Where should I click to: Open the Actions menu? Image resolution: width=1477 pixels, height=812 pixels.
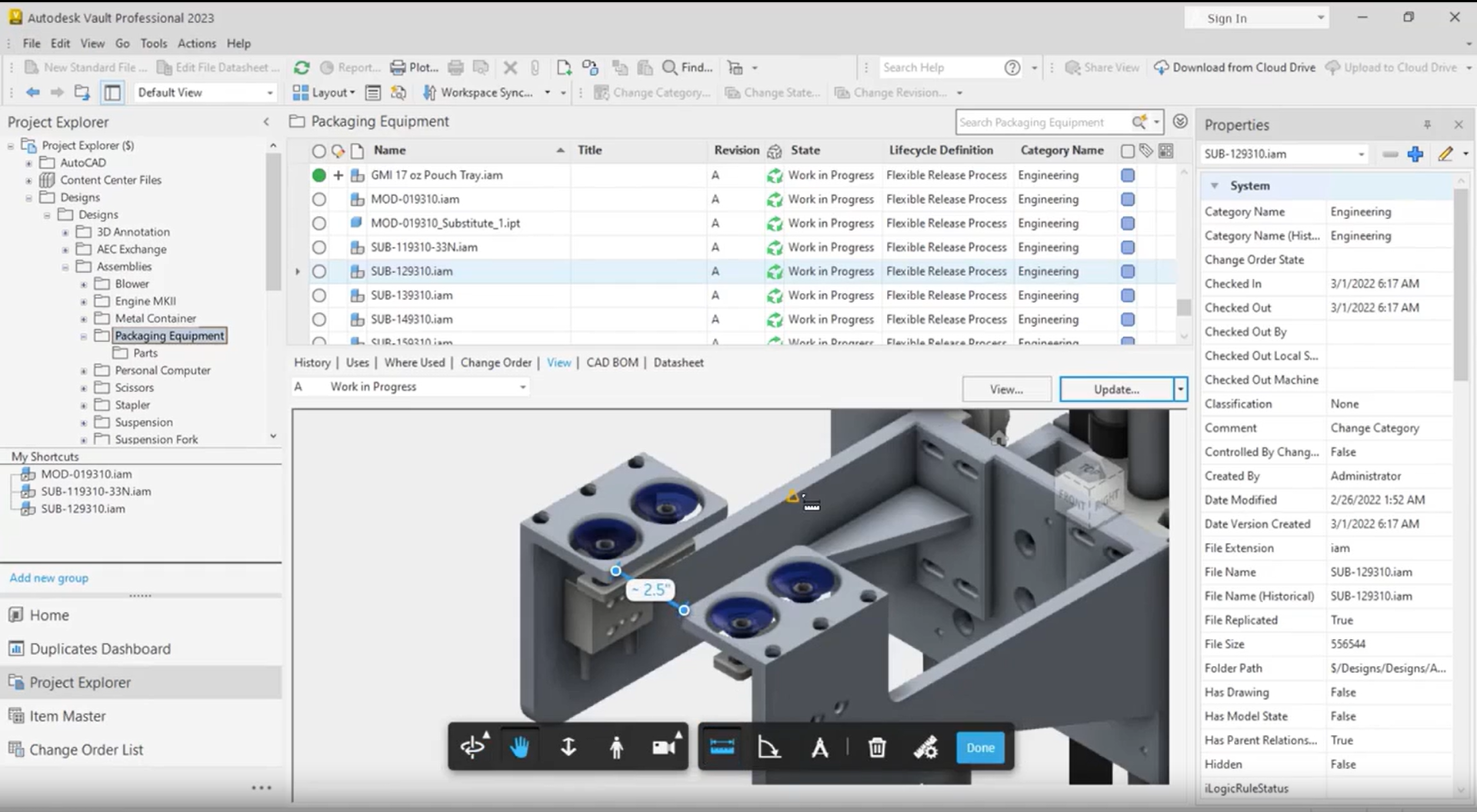coord(196,44)
